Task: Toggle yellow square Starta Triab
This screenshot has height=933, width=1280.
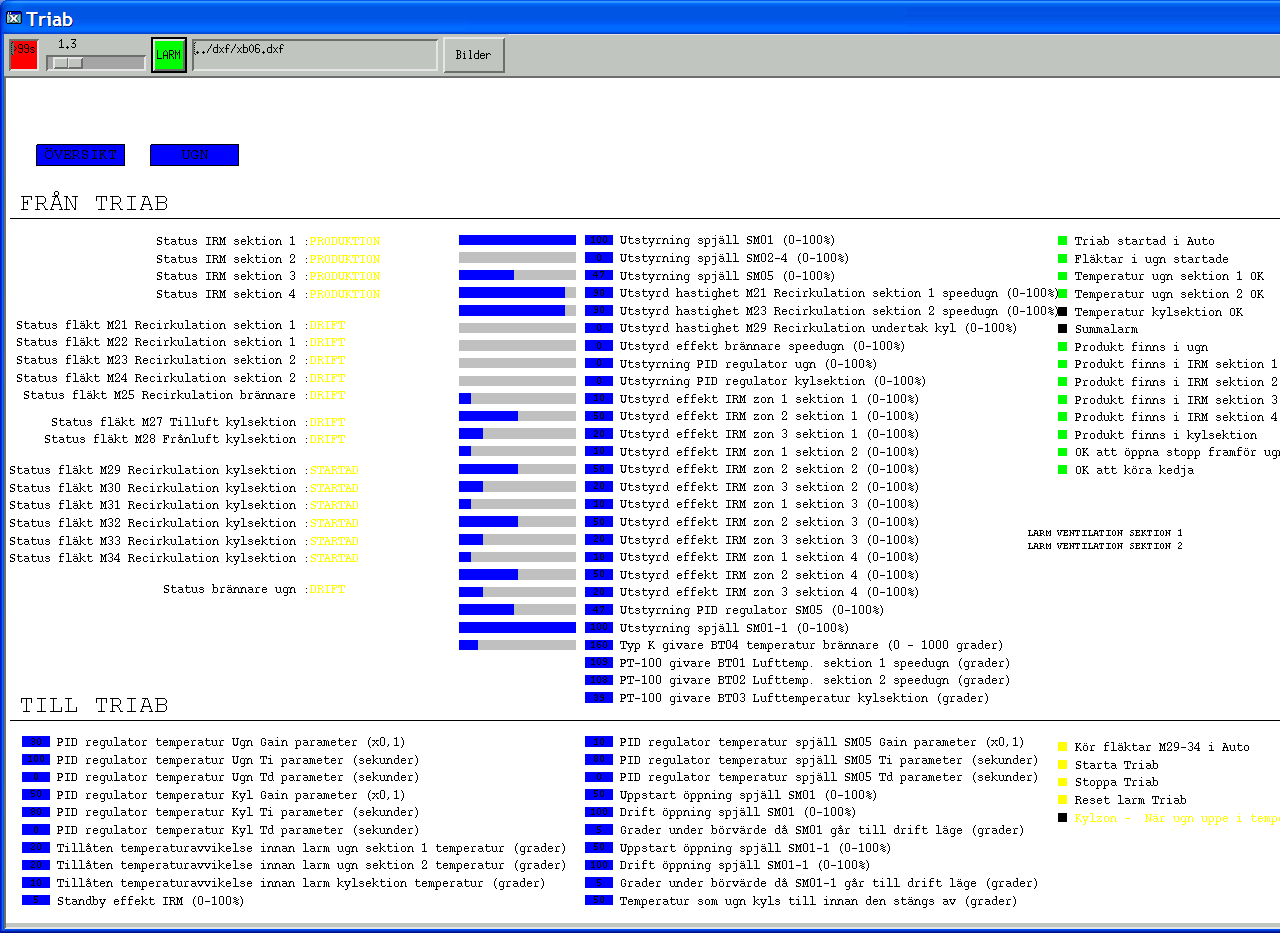Action: 1063,765
